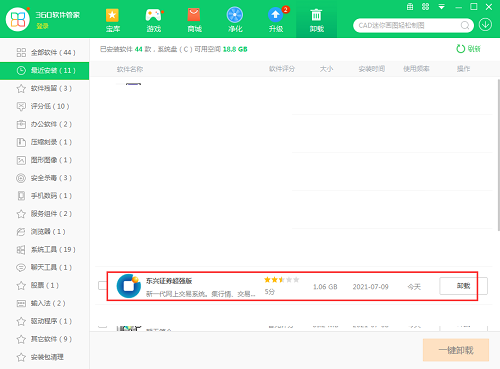Open the skin grid icon in title bar
The width and height of the screenshot is (500, 369).
pos(426,7)
